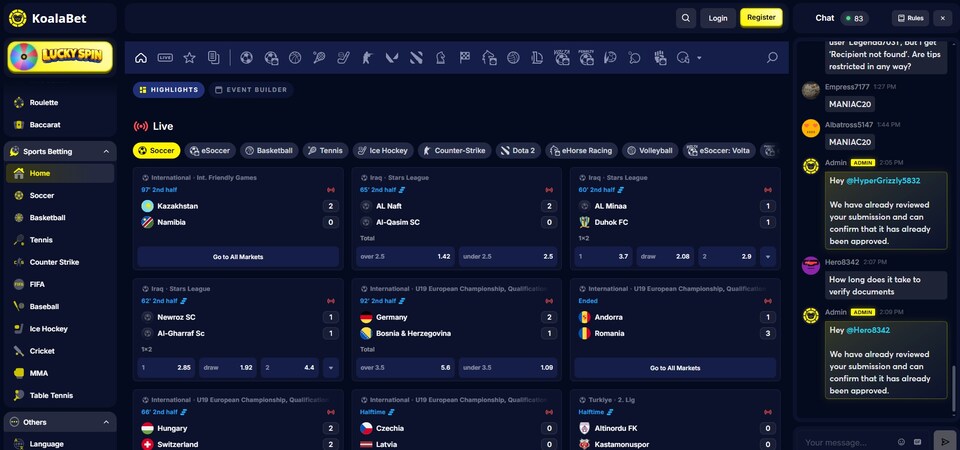Select the Volleyball live filter chip
The image size is (960, 450).
click(650, 151)
